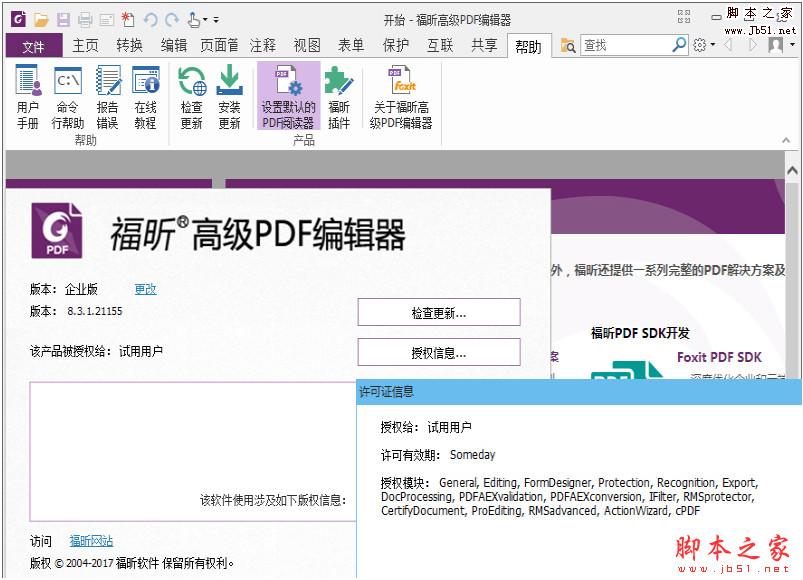Open the 视图 ribbon tab
Image resolution: width=803 pixels, height=580 pixels.
[x=307, y=46]
